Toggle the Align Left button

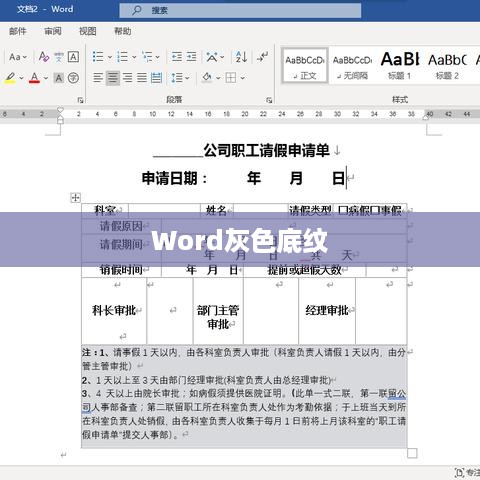coord(98,78)
